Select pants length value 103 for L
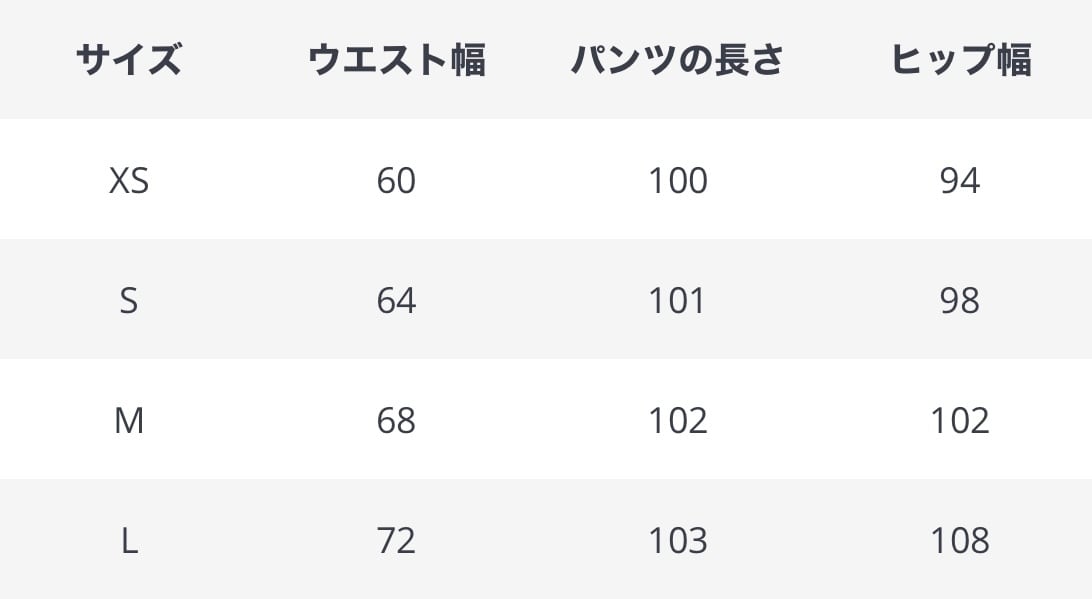Screen dimensions: 1092x599 coord(677,541)
